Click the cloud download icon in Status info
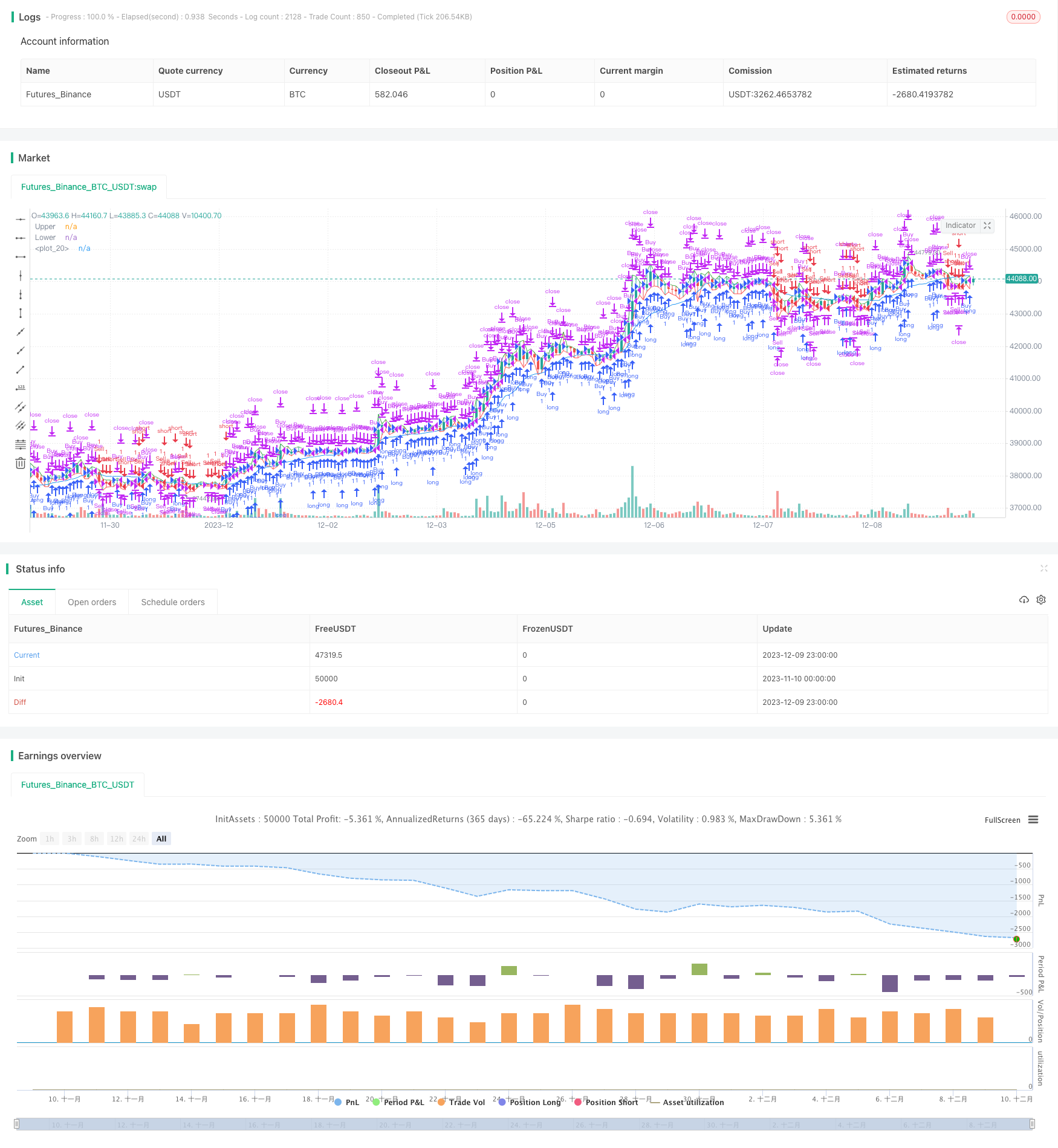 pos(1024,600)
